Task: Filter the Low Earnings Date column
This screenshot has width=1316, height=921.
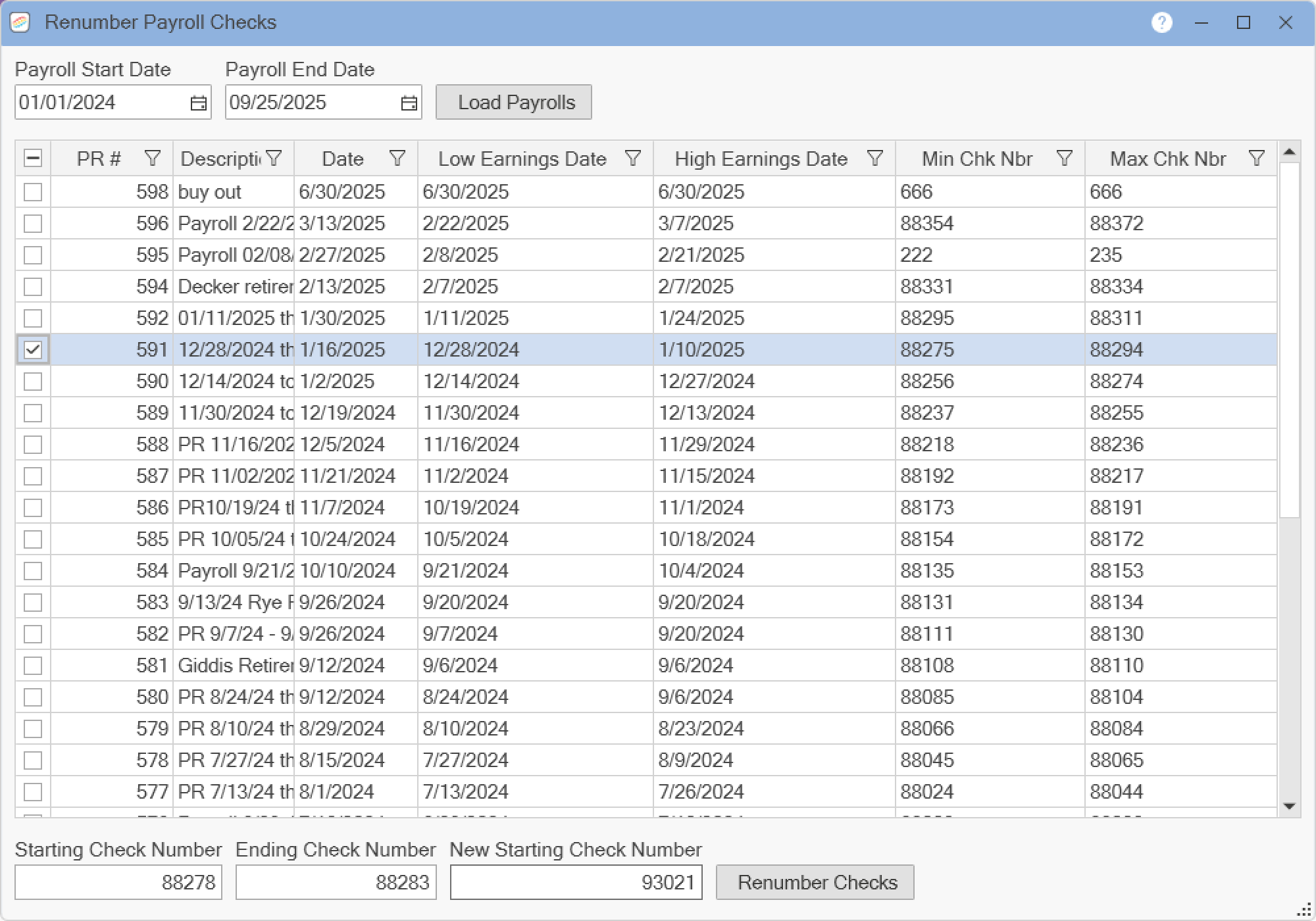Action: coord(632,159)
